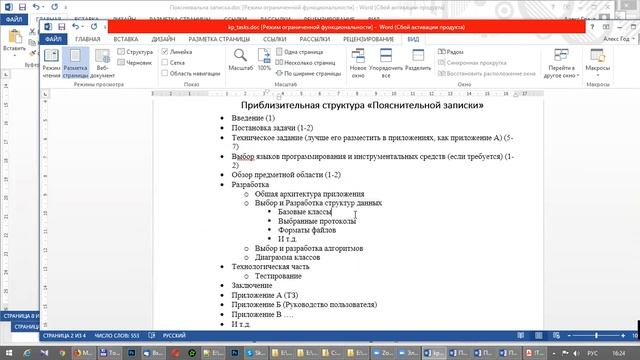The height and width of the screenshot is (360, 640).
Task: Enable the Сетка gridlines checkbox
Action: [165, 62]
